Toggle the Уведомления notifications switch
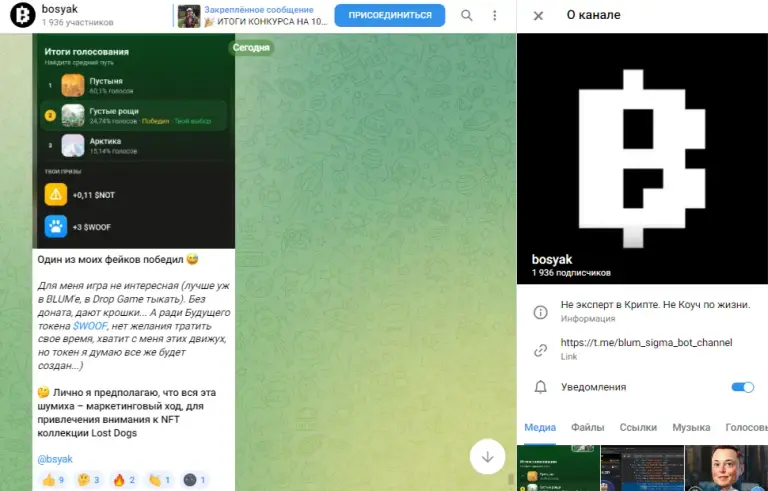 coord(743,387)
